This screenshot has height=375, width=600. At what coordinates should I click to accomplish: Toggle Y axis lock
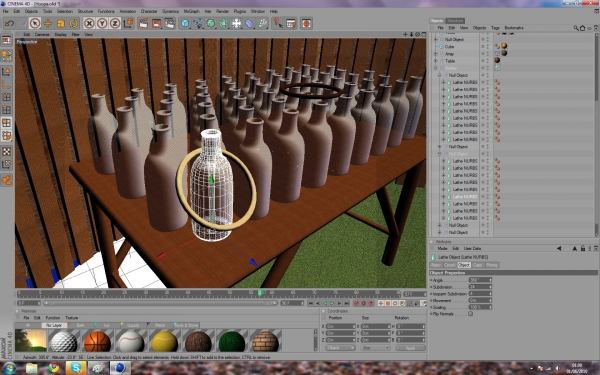pos(102,23)
